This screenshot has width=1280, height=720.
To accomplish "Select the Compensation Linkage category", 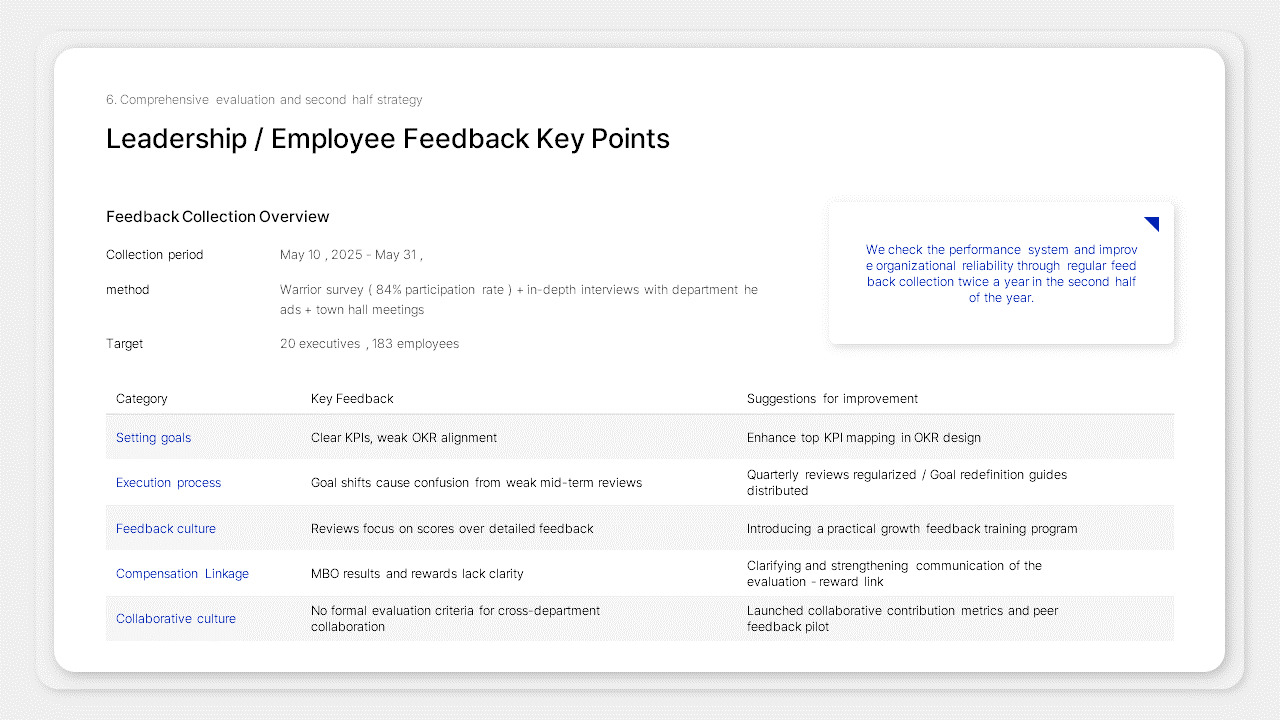I will (x=182, y=573).
